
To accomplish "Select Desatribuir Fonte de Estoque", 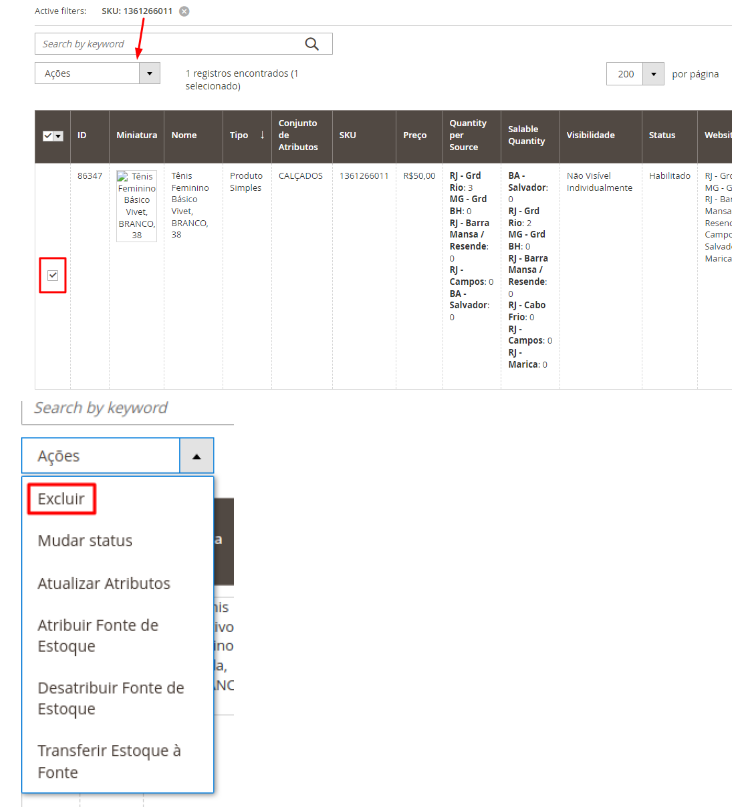I will (x=110, y=698).
